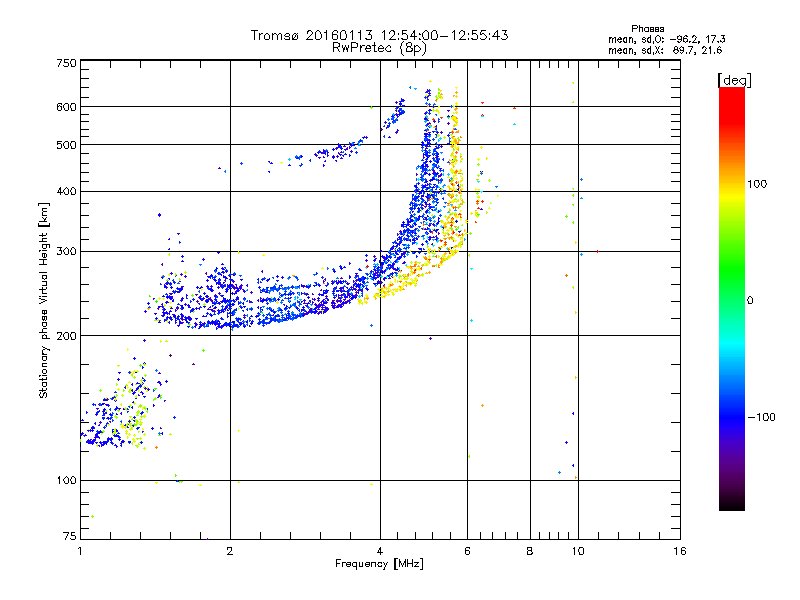Click the y-axis label '300'
Screen dimensions: 800x600
click(x=66, y=252)
